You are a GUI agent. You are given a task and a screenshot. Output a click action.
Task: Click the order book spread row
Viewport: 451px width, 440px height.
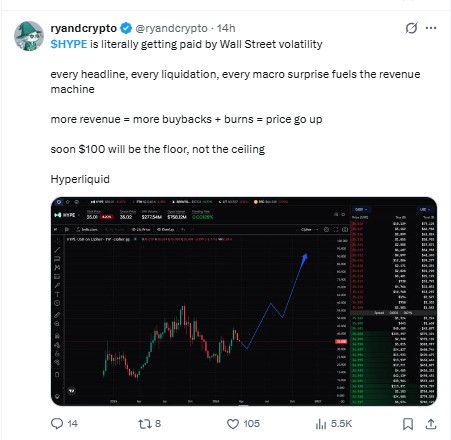pos(393,313)
